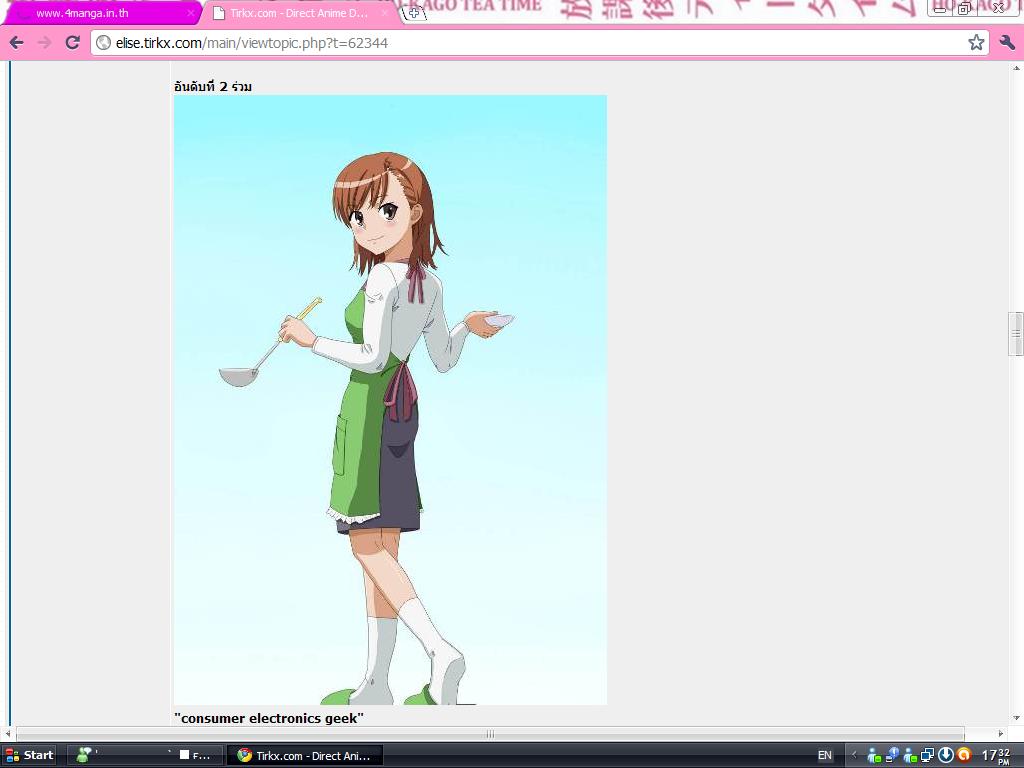Expand hidden system tray icons chevron

click(854, 756)
